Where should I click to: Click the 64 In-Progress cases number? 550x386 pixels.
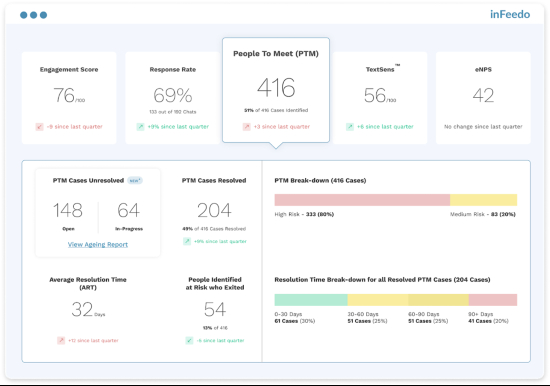click(128, 210)
